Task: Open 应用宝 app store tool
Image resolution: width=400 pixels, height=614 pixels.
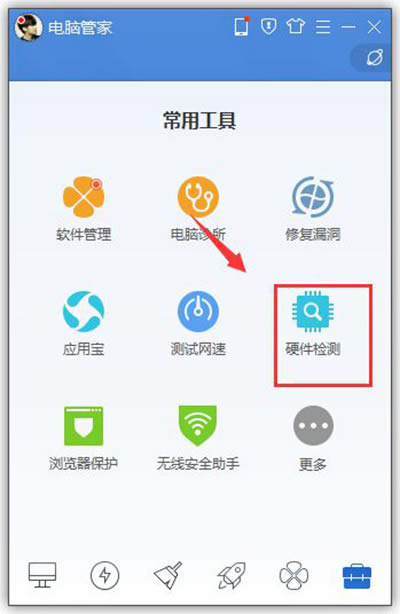Action: 83,323
